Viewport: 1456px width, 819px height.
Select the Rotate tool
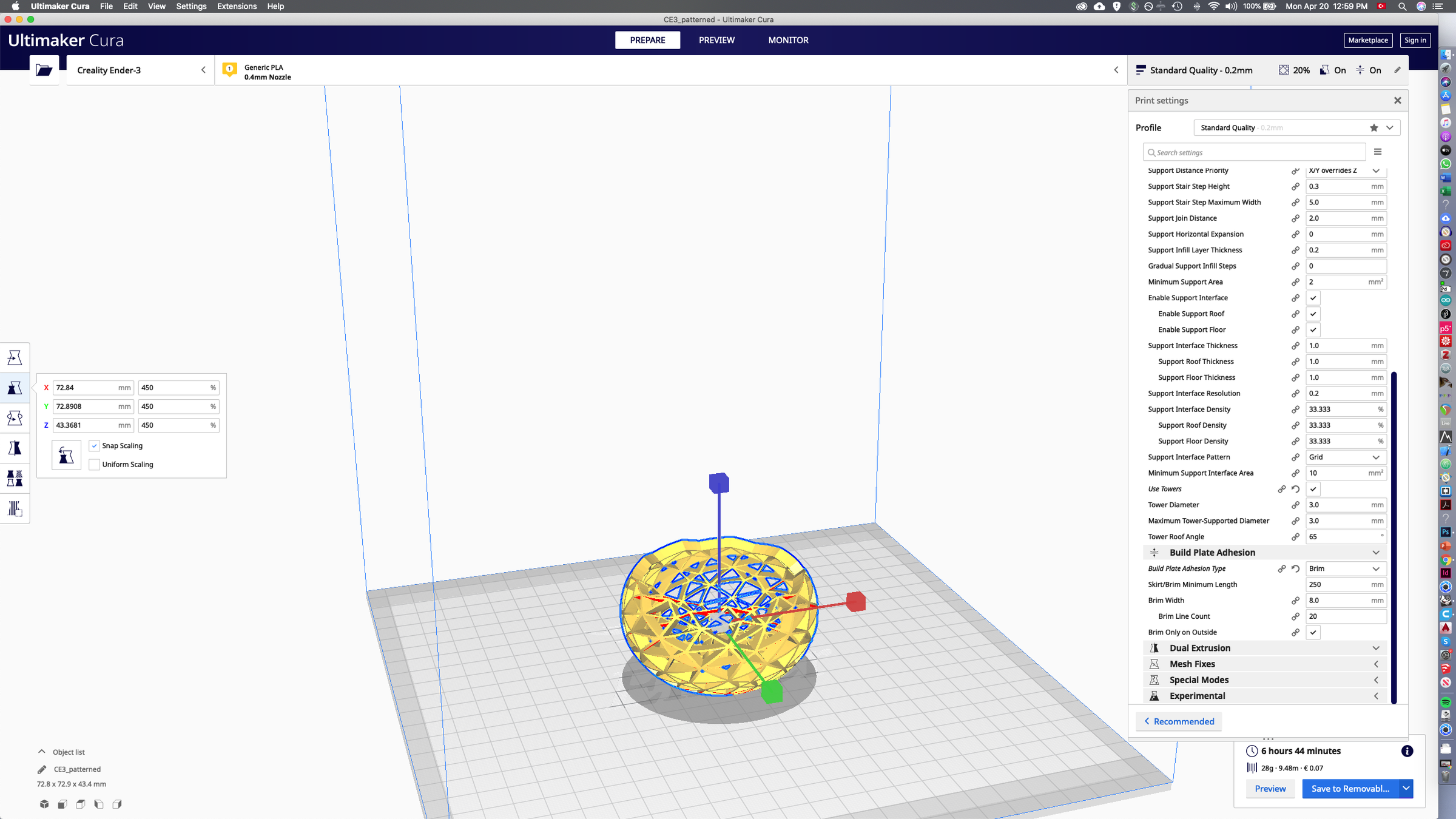point(15,417)
